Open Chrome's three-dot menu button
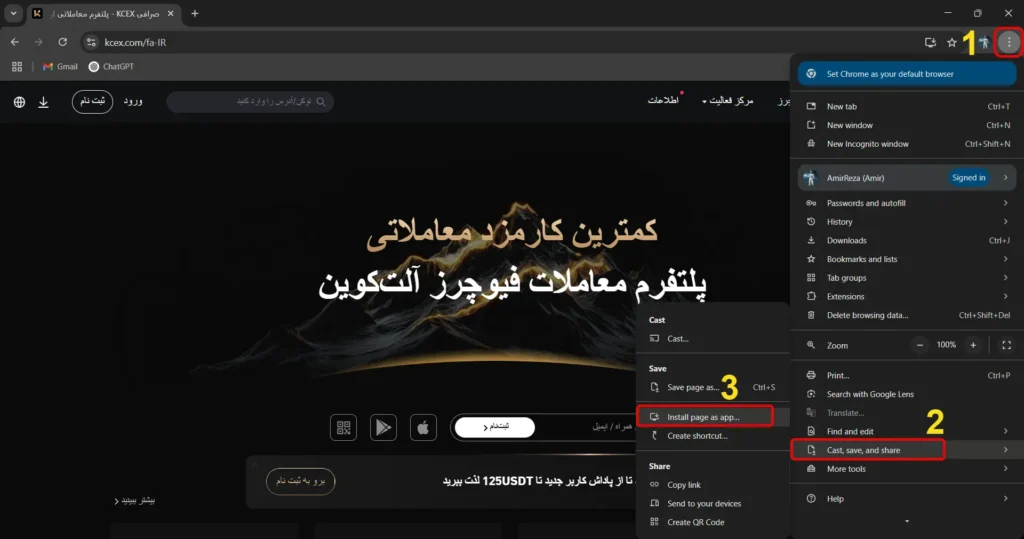The width and height of the screenshot is (1024, 539). click(1009, 42)
